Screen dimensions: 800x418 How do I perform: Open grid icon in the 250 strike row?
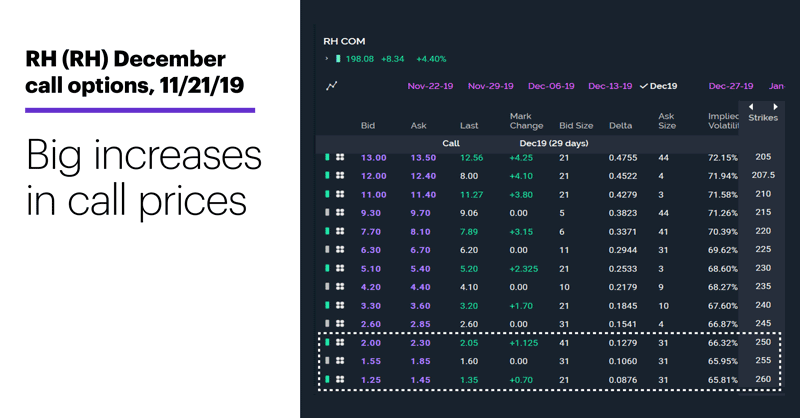click(340, 342)
